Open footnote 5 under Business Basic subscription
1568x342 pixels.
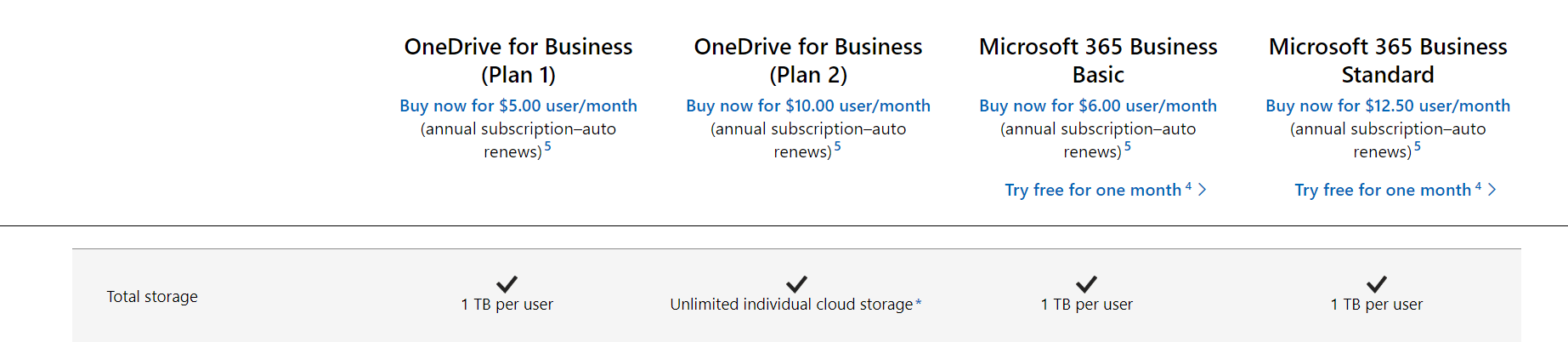(x=1128, y=146)
